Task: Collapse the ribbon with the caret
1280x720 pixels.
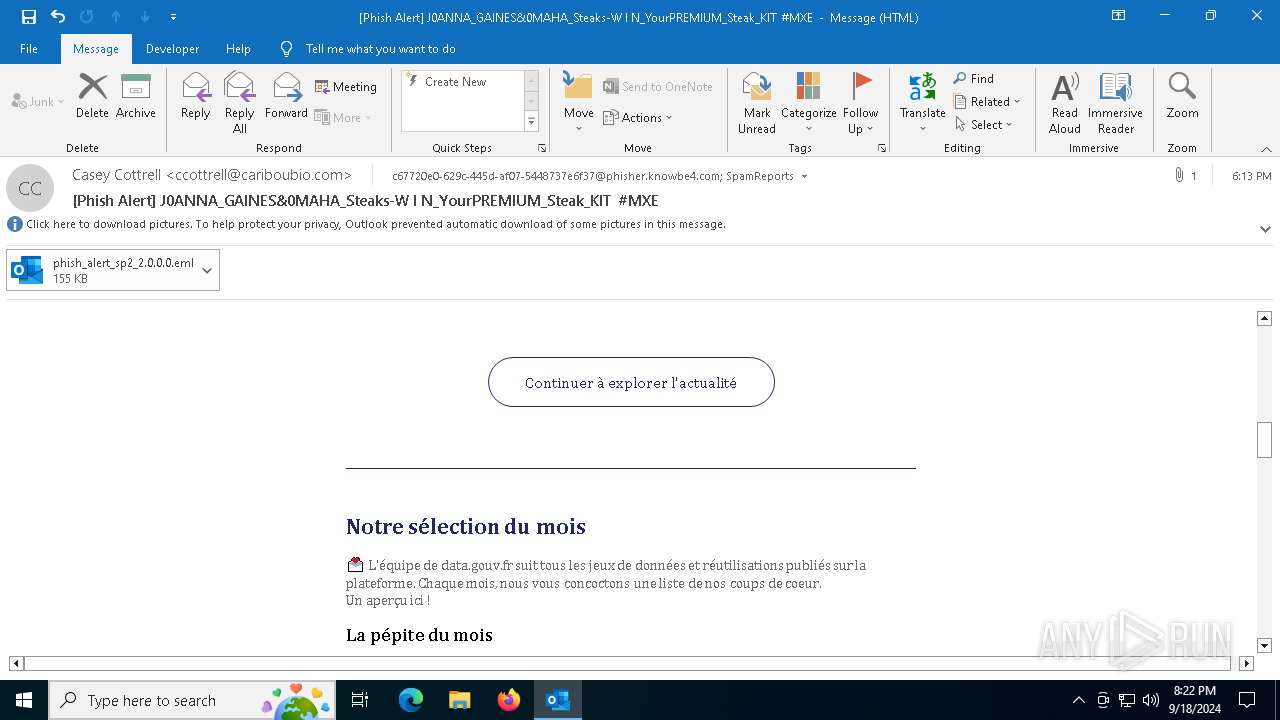Action: pos(1266,149)
